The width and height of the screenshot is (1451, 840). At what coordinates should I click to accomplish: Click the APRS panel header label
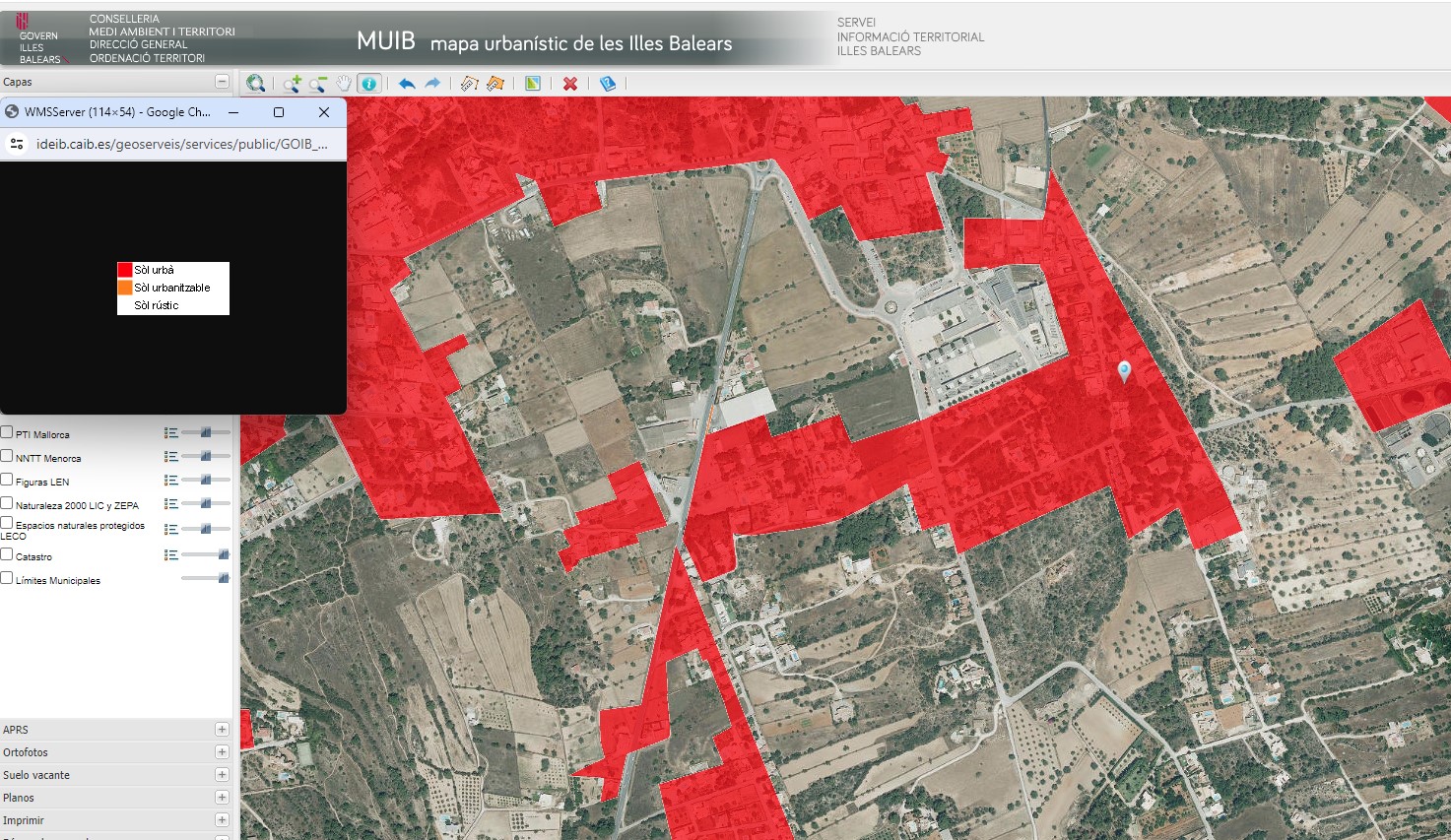coord(16,730)
